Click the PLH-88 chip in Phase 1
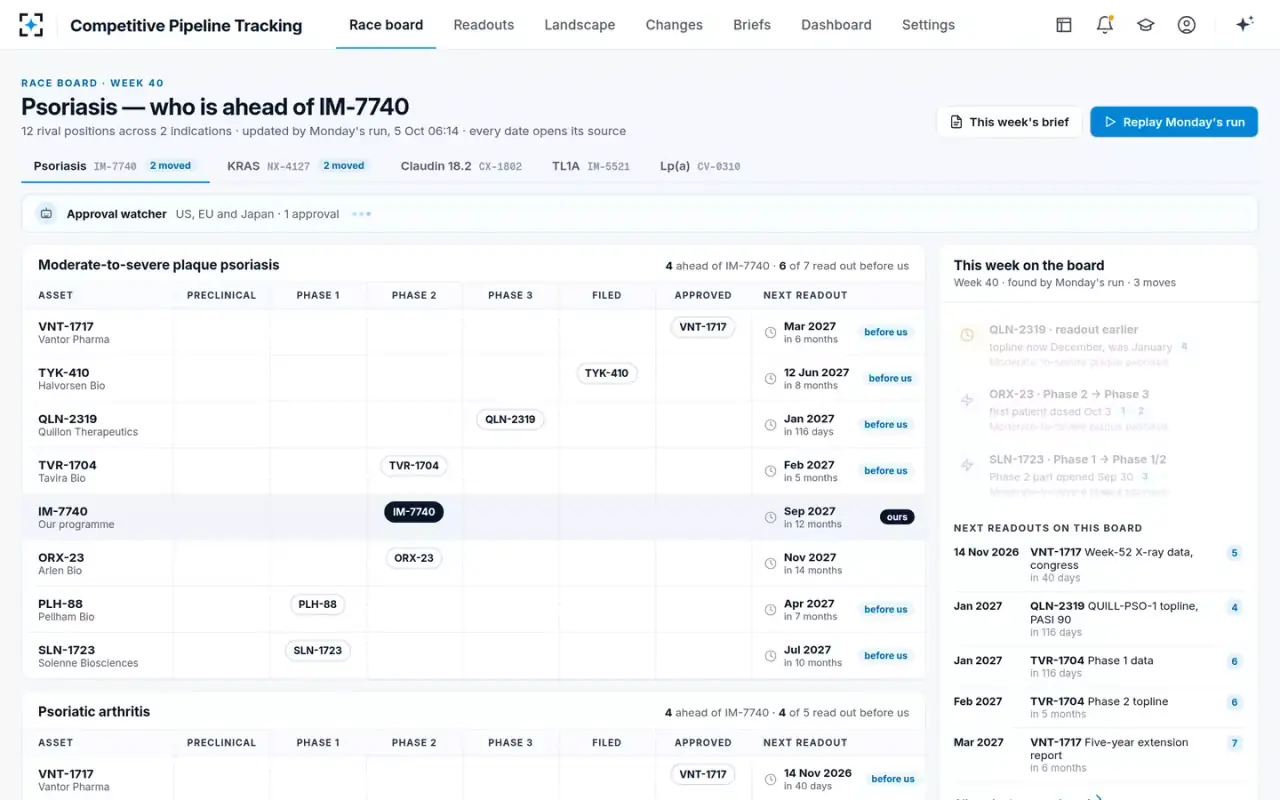This screenshot has height=800, width=1280. 317,604
